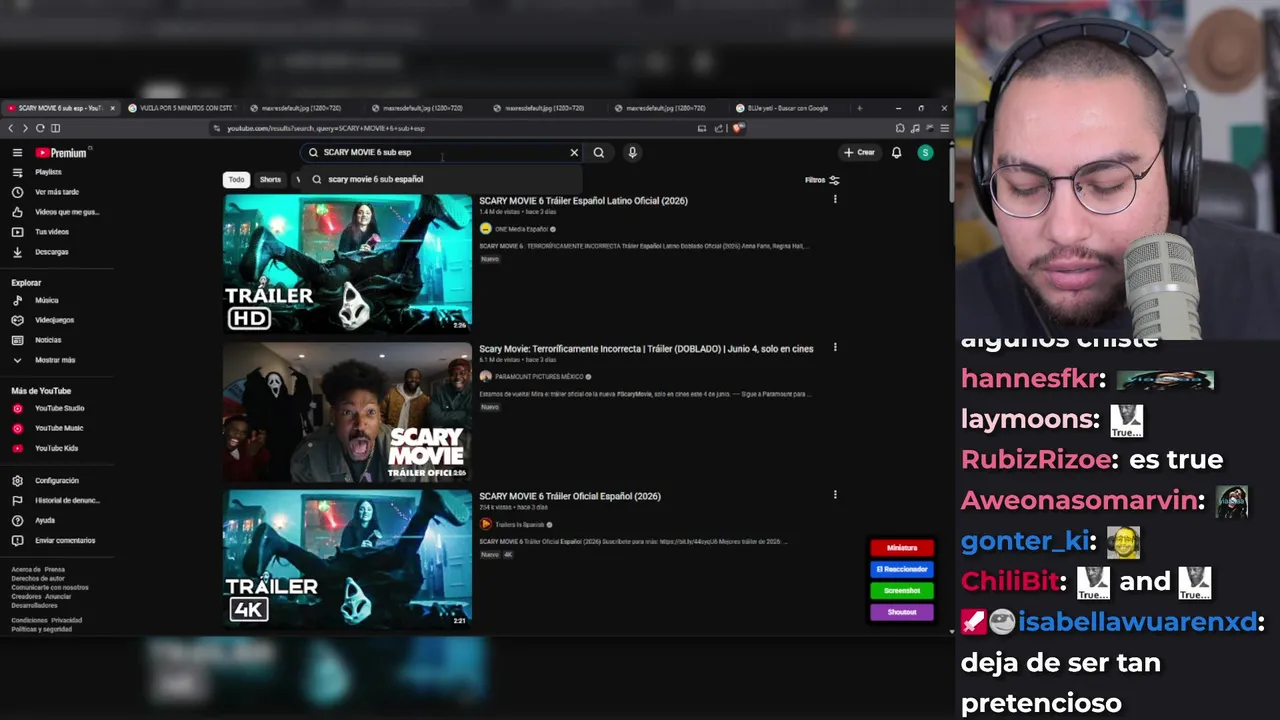This screenshot has height=720, width=1280.
Task: Open YouTube Studio link
Action: coord(59,408)
